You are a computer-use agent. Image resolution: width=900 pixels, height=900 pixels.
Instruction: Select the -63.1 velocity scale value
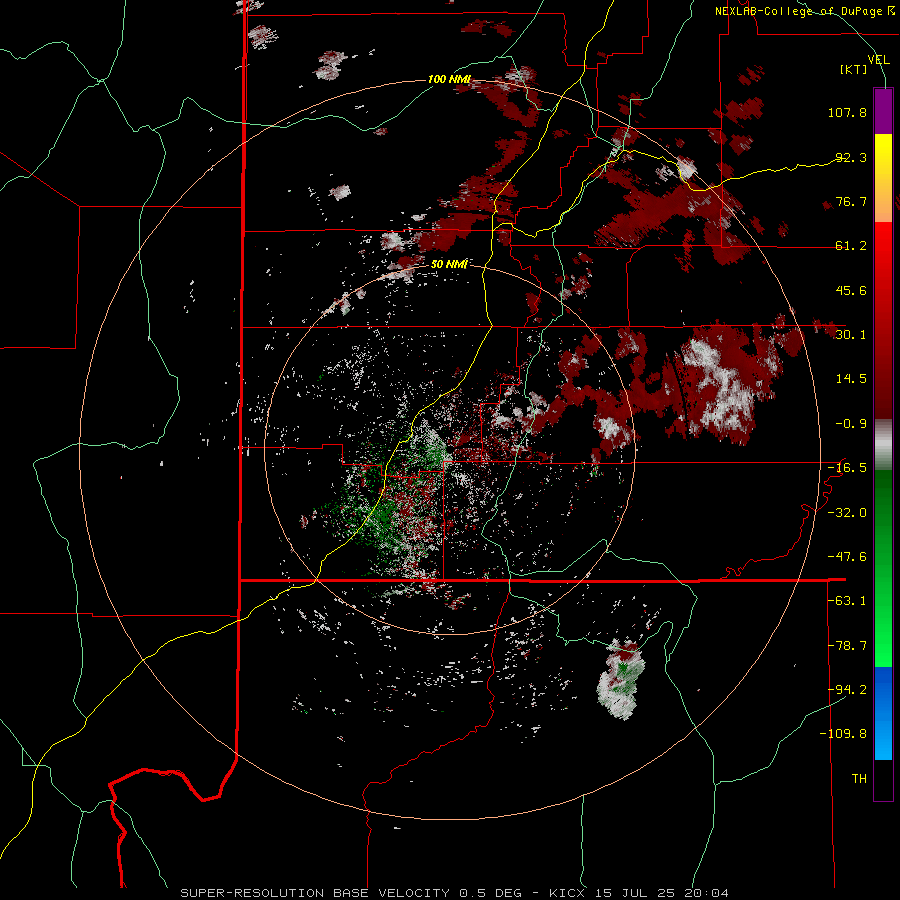click(x=847, y=601)
